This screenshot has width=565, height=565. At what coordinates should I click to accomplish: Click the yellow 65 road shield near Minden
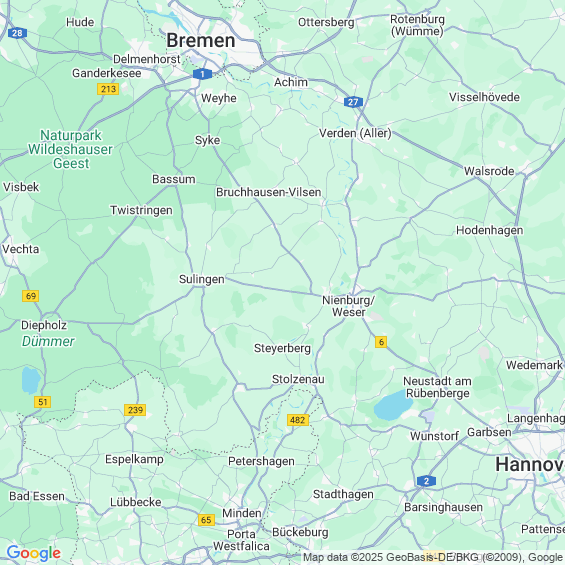[206, 520]
